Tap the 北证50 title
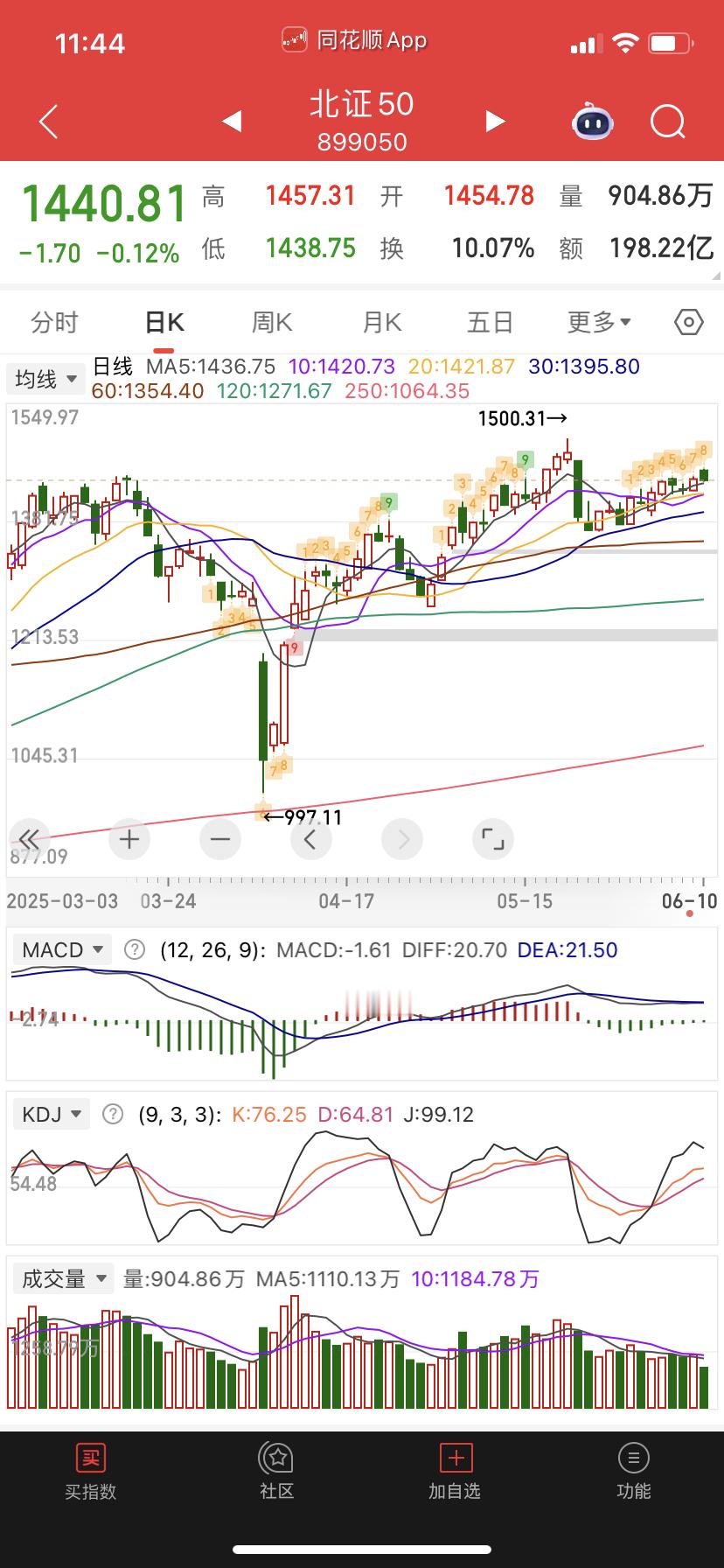 (362, 104)
